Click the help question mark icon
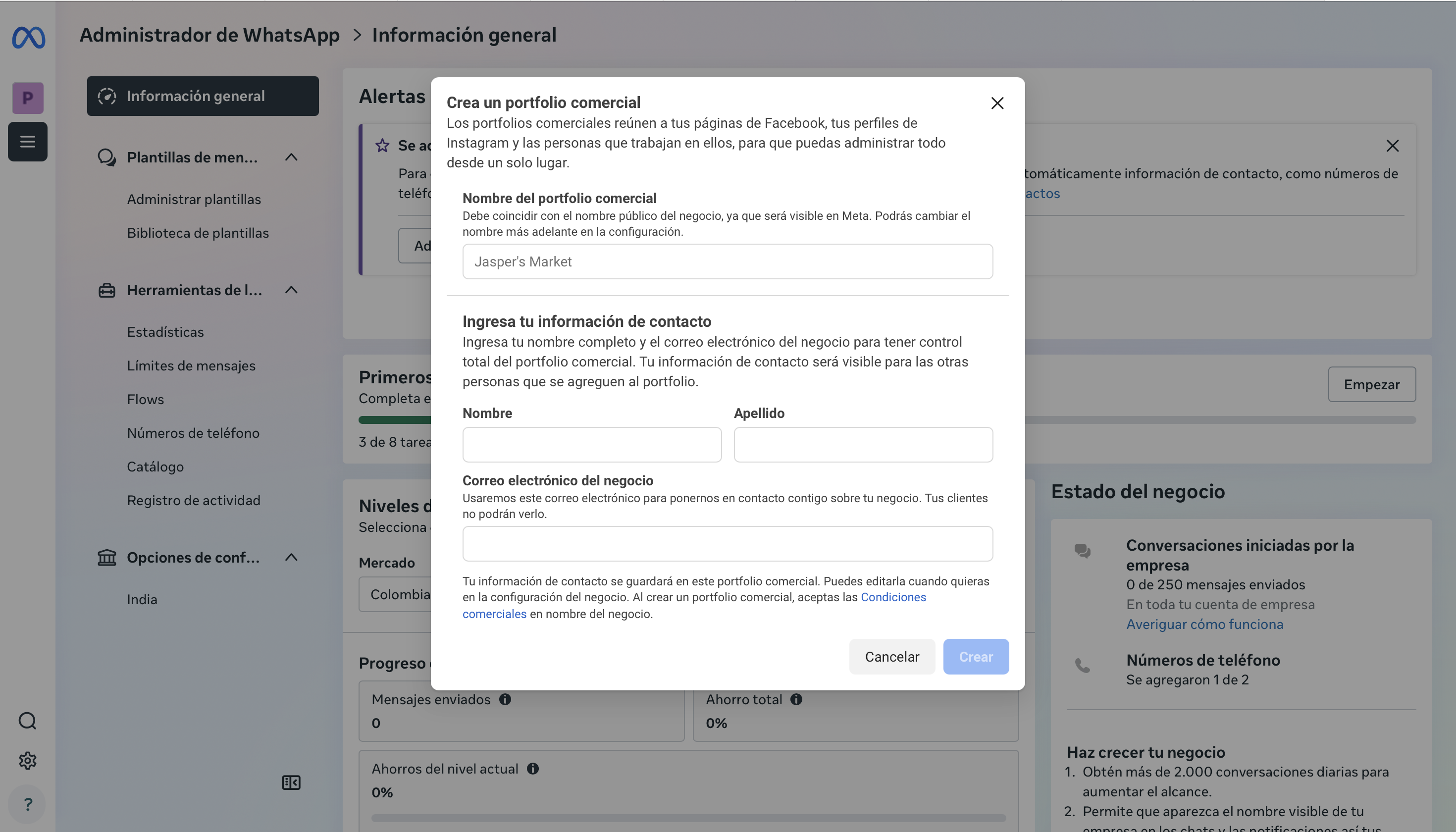This screenshot has height=832, width=1456. (27, 804)
